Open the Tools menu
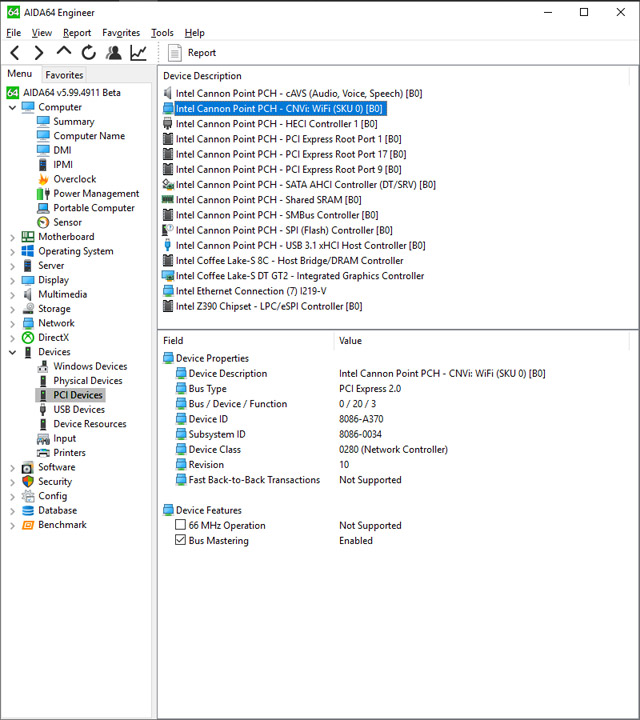This screenshot has width=640, height=720. coord(162,33)
